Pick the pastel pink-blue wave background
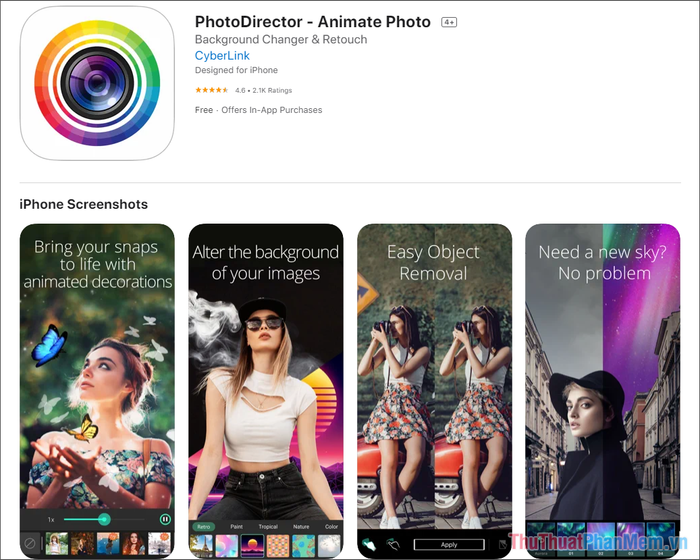 click(227, 546)
